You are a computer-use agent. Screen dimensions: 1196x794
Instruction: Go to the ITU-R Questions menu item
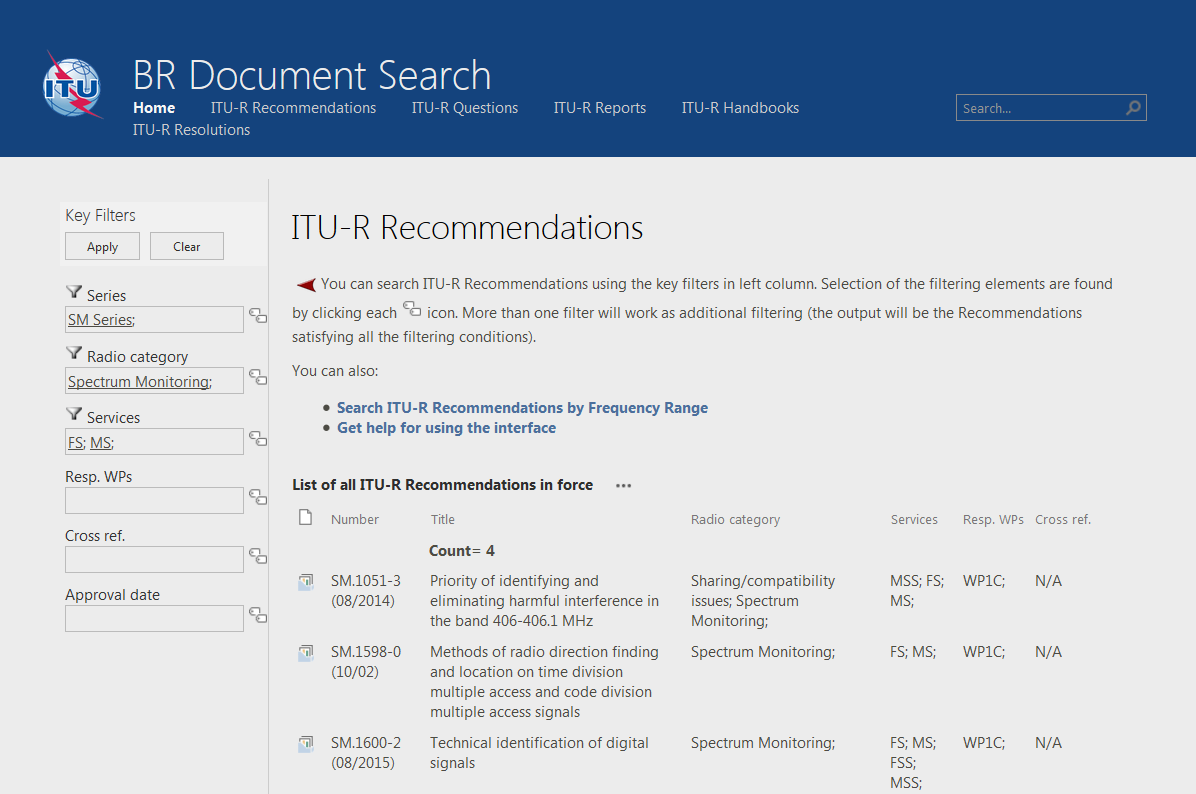[x=465, y=108]
